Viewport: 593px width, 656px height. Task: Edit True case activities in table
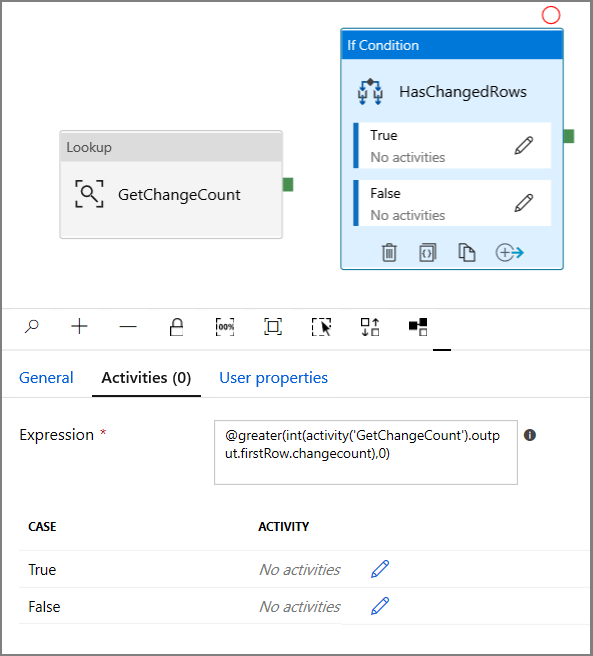click(380, 569)
